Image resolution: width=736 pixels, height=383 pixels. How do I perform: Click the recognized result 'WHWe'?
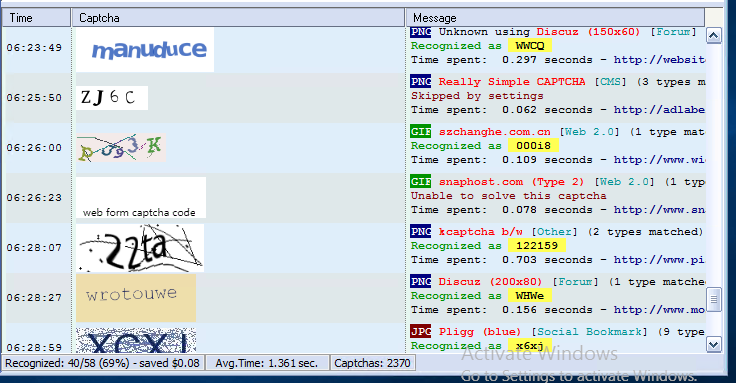click(x=530, y=296)
